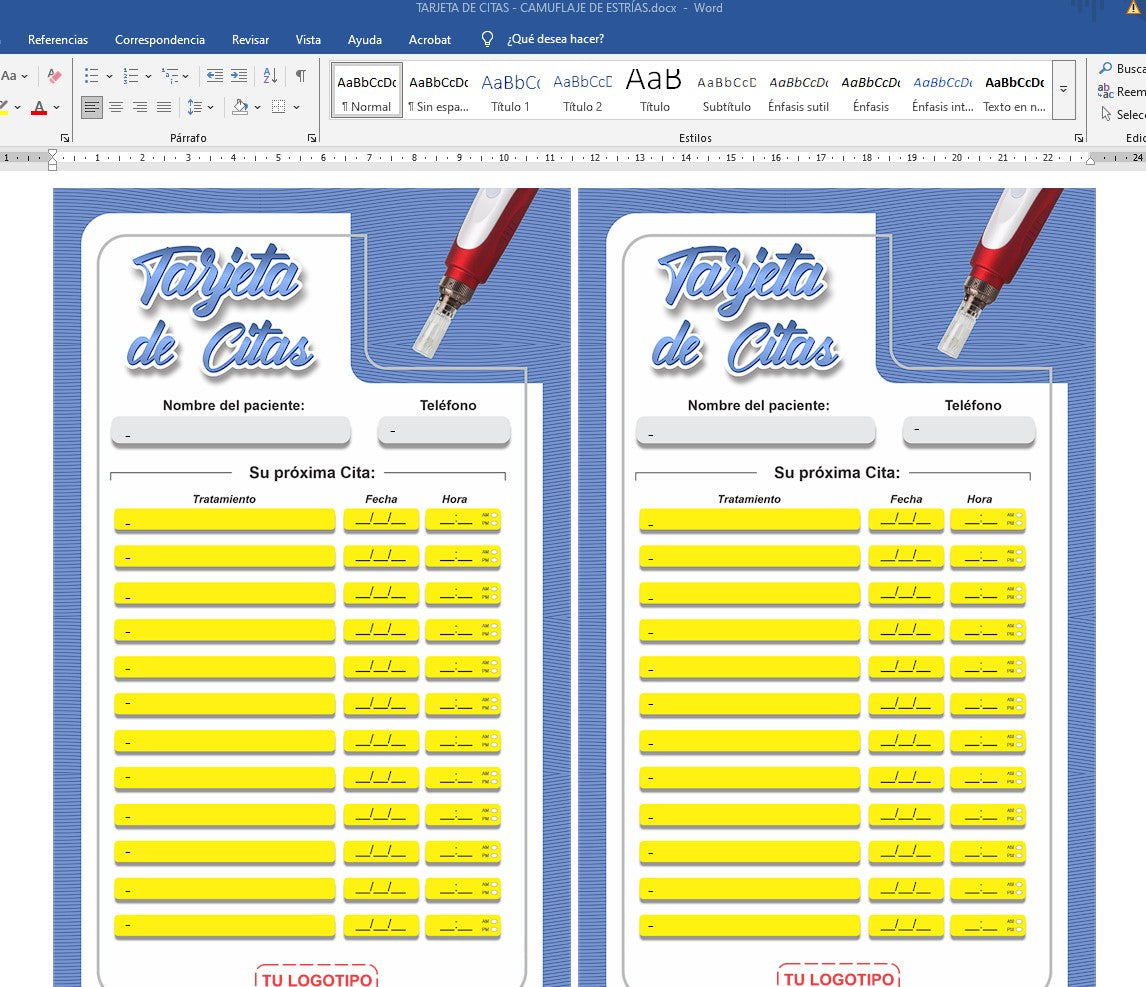Click the ¿Qué desea hacer? search box

pyautogui.click(x=554, y=40)
